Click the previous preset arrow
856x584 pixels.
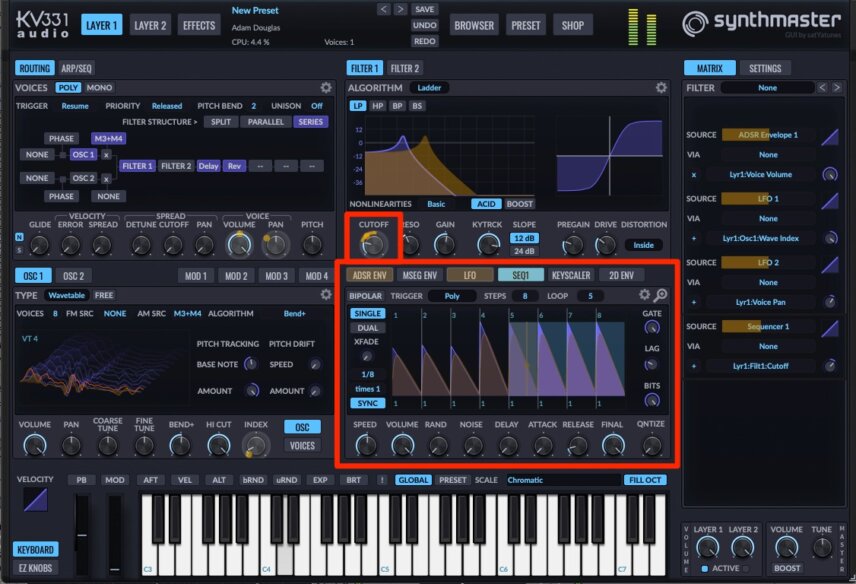[384, 9]
